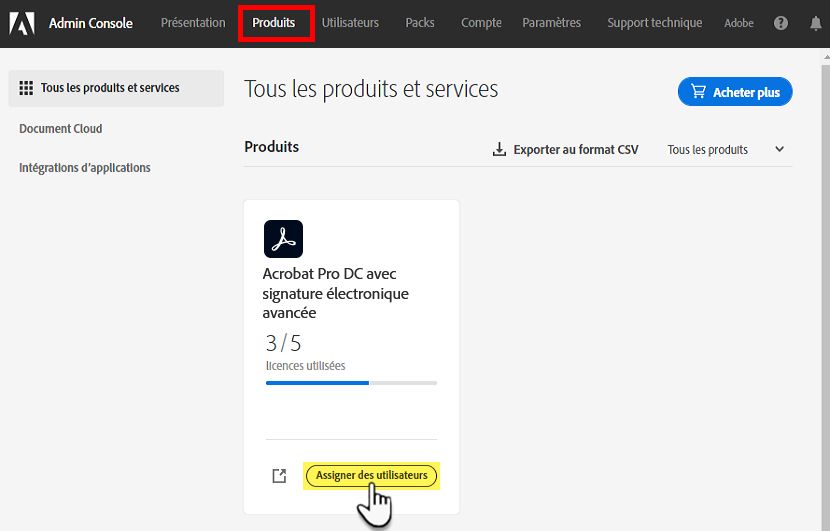Click the cart icon in Acheter plus

click(x=698, y=92)
